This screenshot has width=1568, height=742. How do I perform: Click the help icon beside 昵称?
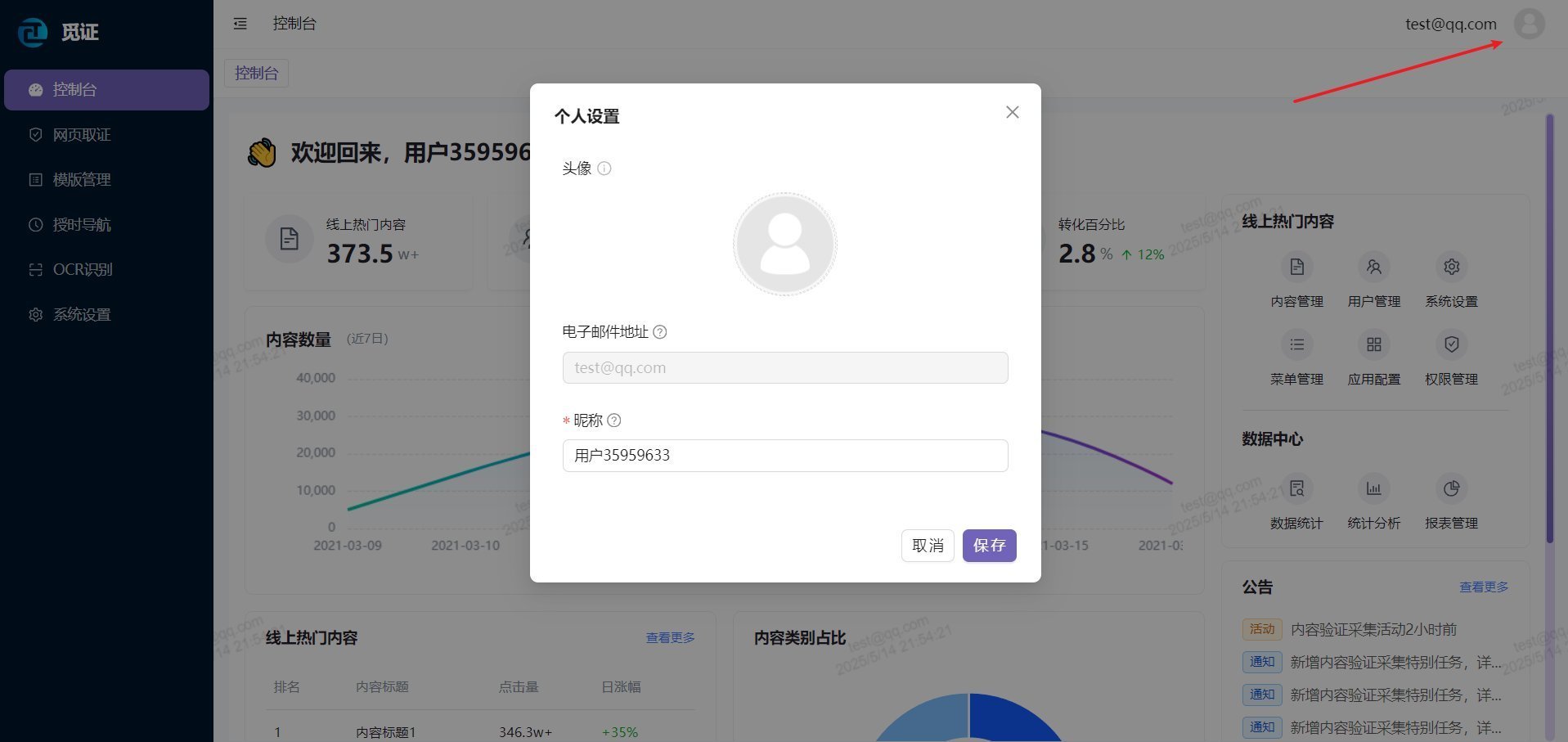(614, 420)
